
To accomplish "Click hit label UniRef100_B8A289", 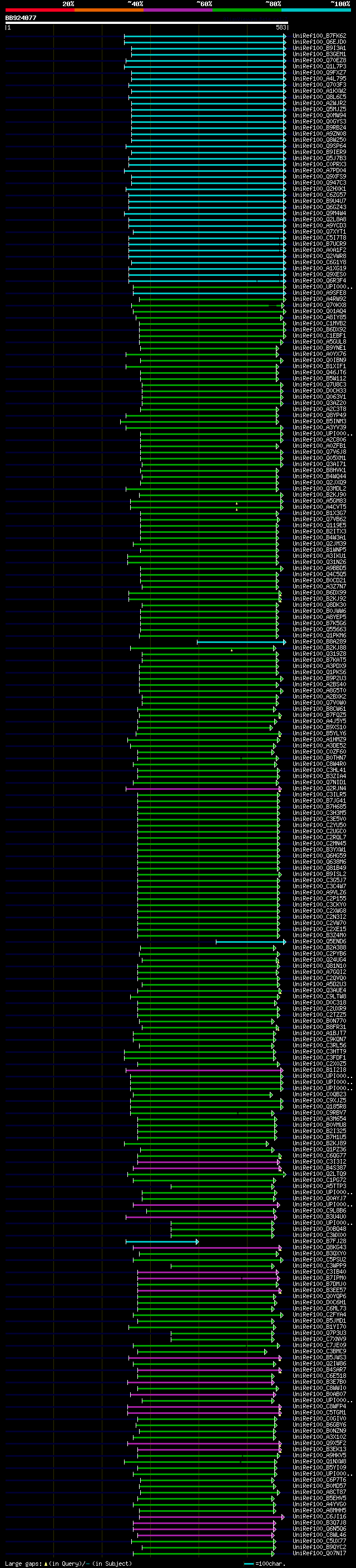I will tap(319, 641).
